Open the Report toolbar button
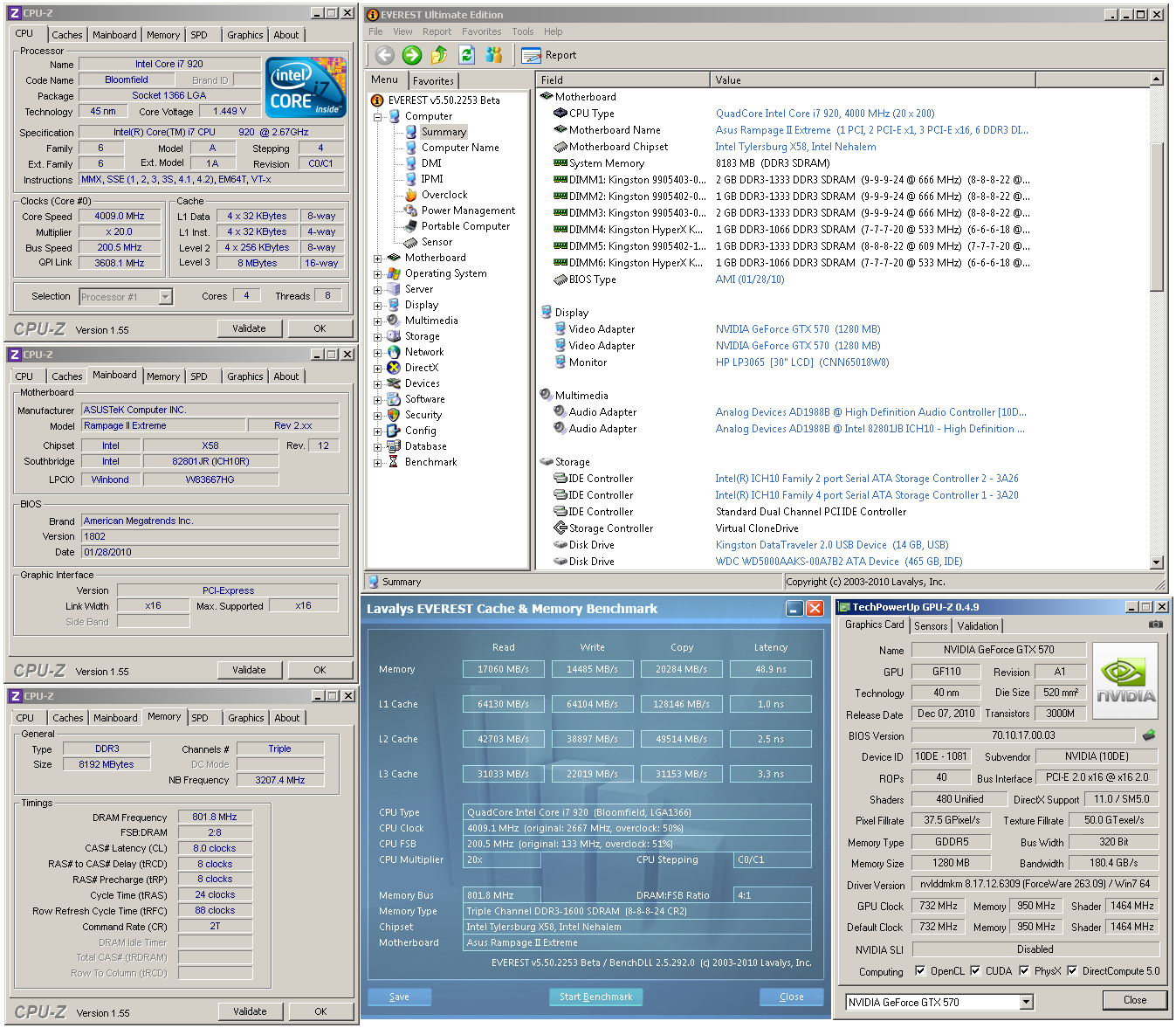This screenshot has height=1028, width=1176. click(x=549, y=55)
